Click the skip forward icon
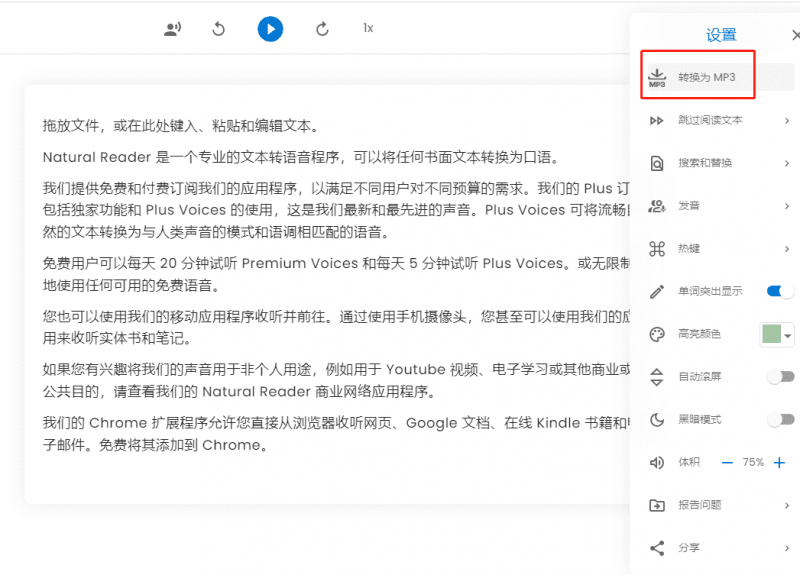 pyautogui.click(x=322, y=29)
